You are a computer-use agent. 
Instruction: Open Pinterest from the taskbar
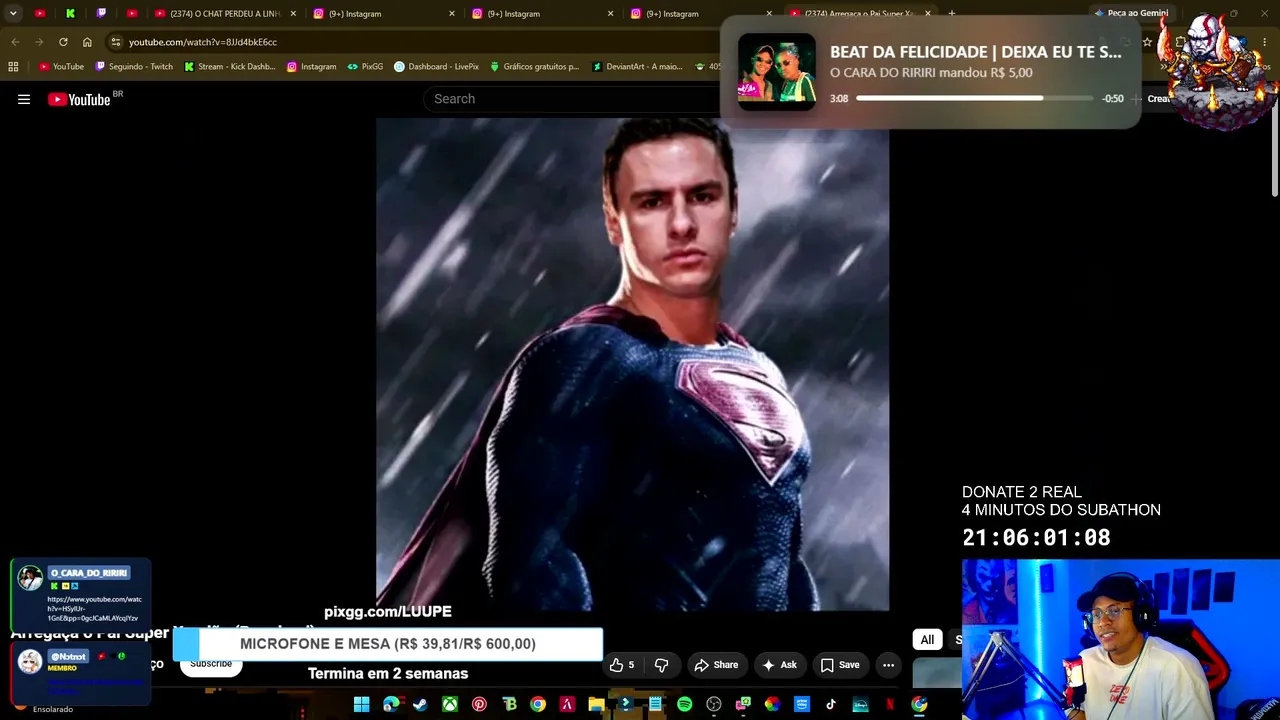click(x=479, y=704)
